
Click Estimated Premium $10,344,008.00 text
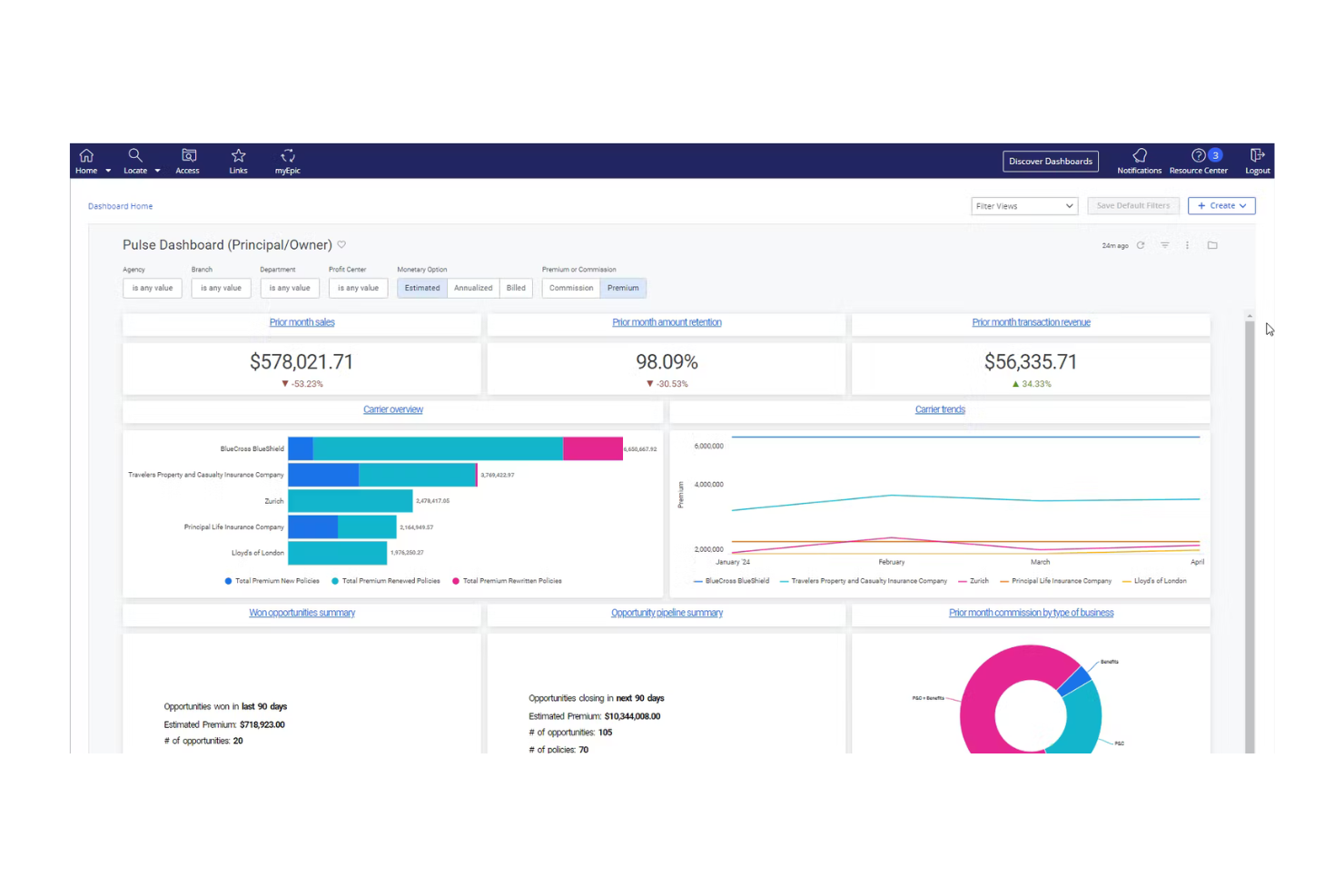point(595,716)
